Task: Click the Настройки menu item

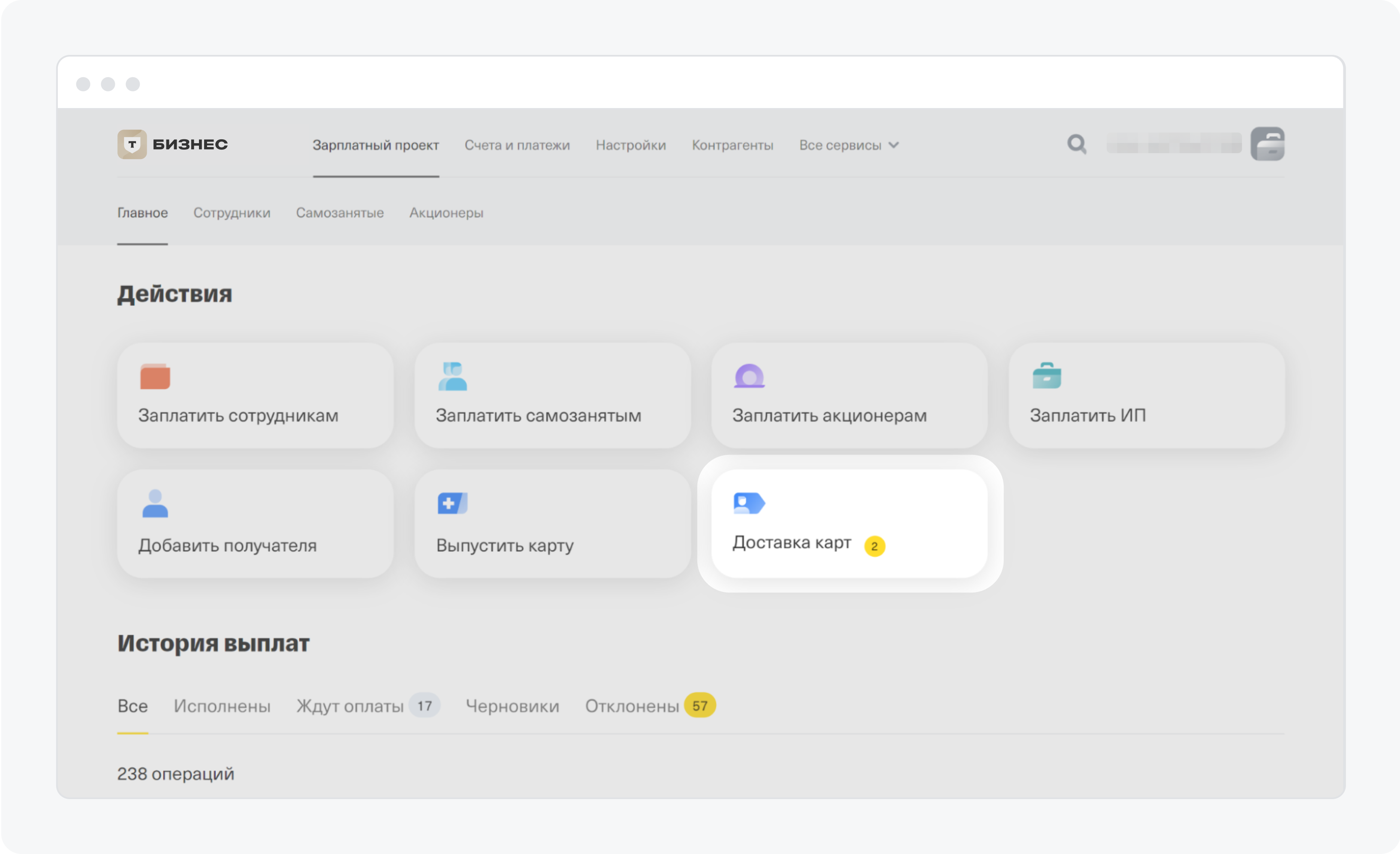Action: pyautogui.click(x=631, y=145)
